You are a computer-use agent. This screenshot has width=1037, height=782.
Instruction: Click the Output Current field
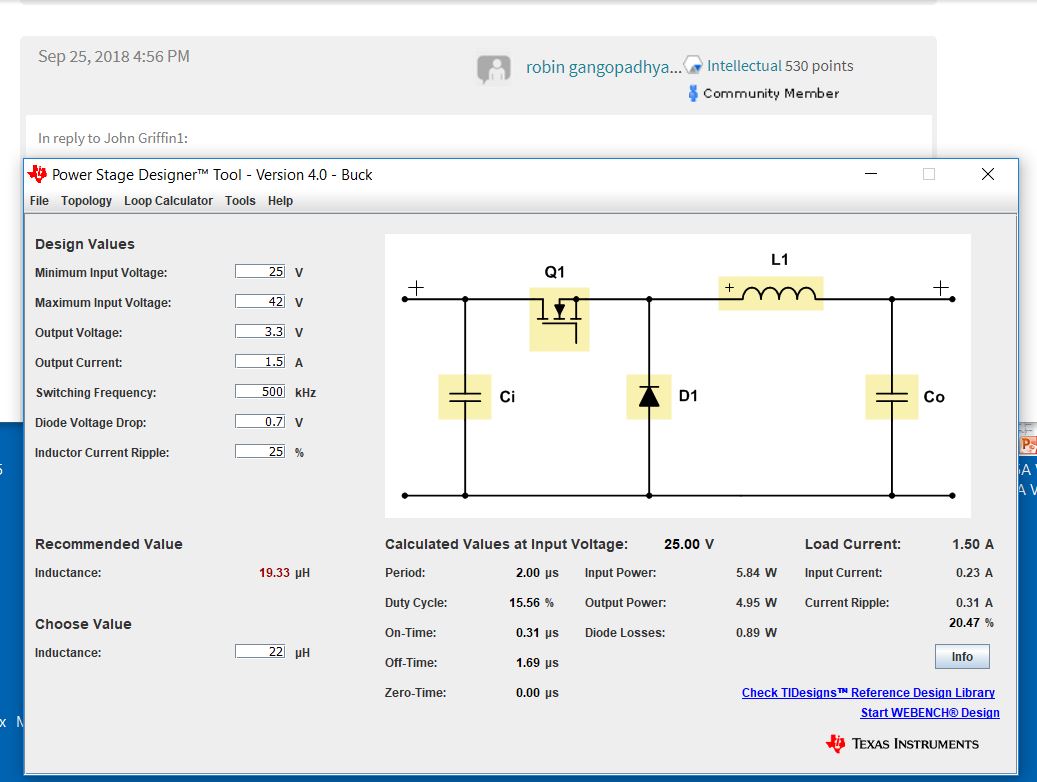point(260,361)
